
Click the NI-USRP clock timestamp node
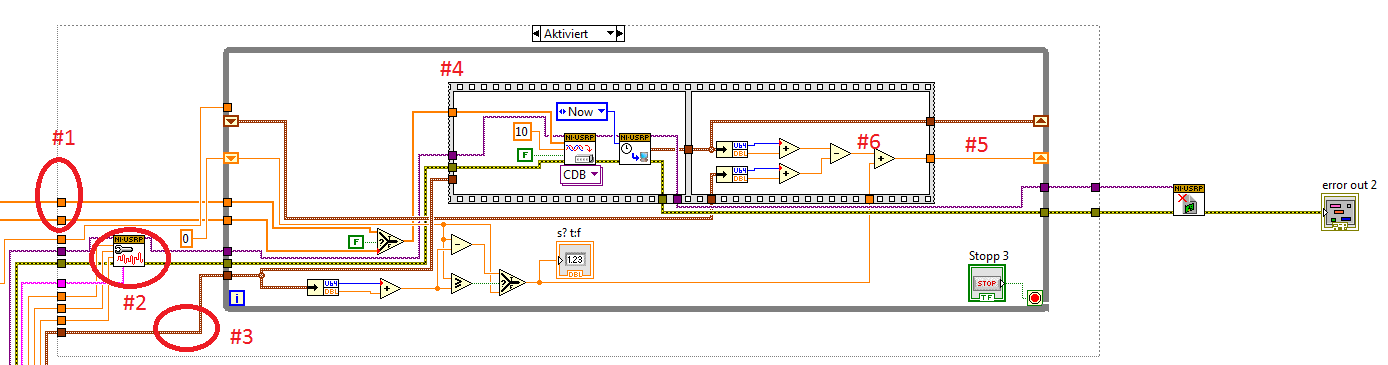pyautogui.click(x=634, y=147)
